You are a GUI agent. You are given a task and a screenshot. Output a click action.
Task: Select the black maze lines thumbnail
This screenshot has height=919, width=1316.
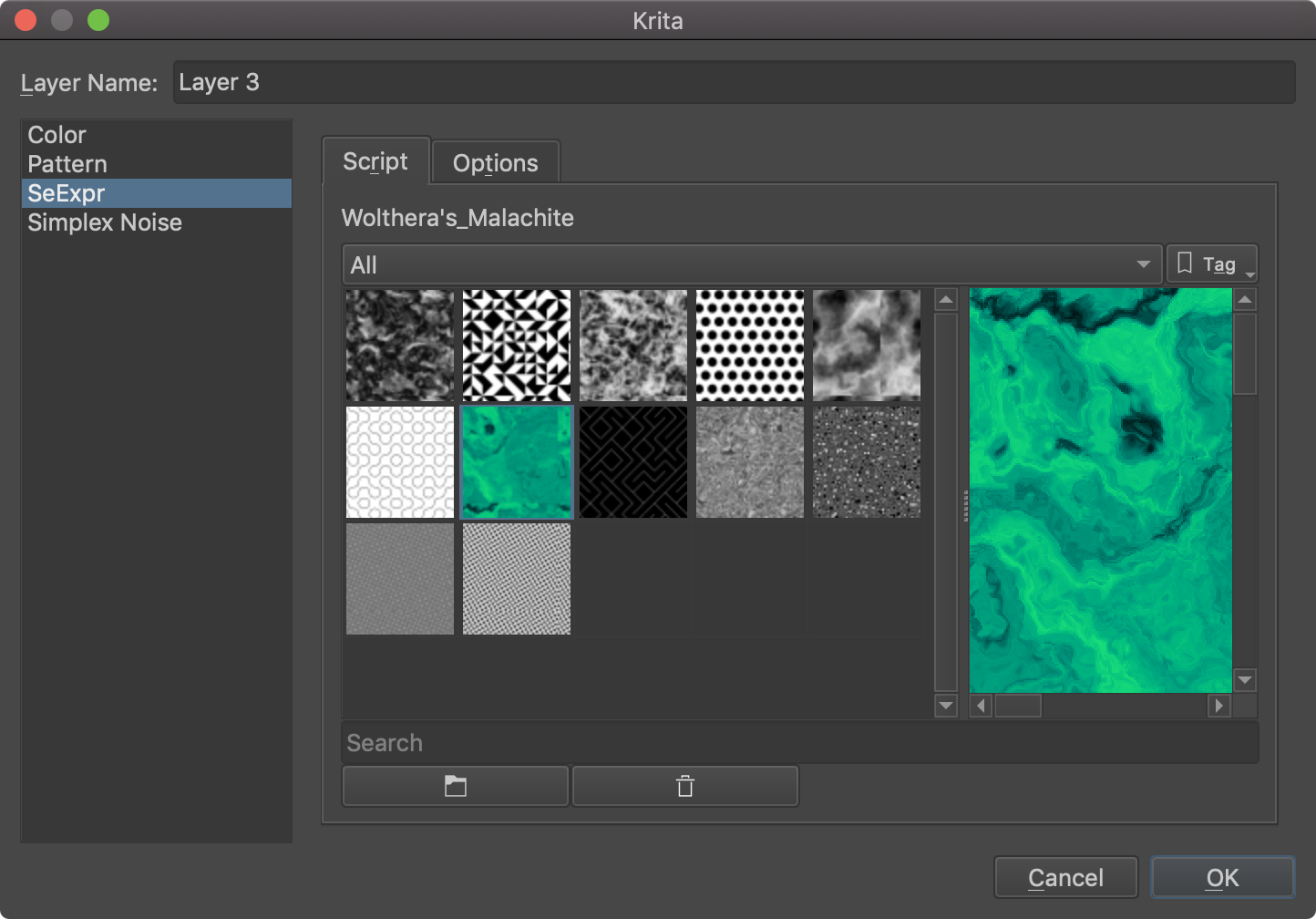point(633,462)
